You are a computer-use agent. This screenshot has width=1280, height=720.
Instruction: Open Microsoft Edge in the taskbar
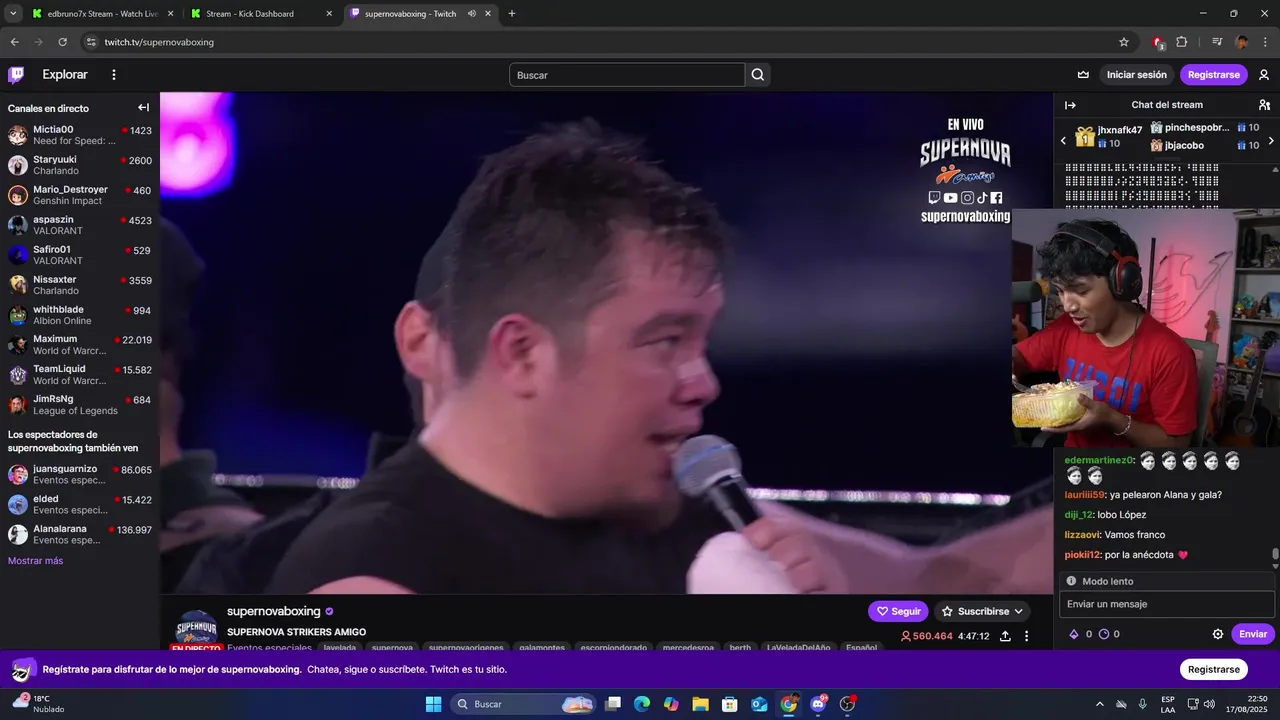point(642,704)
